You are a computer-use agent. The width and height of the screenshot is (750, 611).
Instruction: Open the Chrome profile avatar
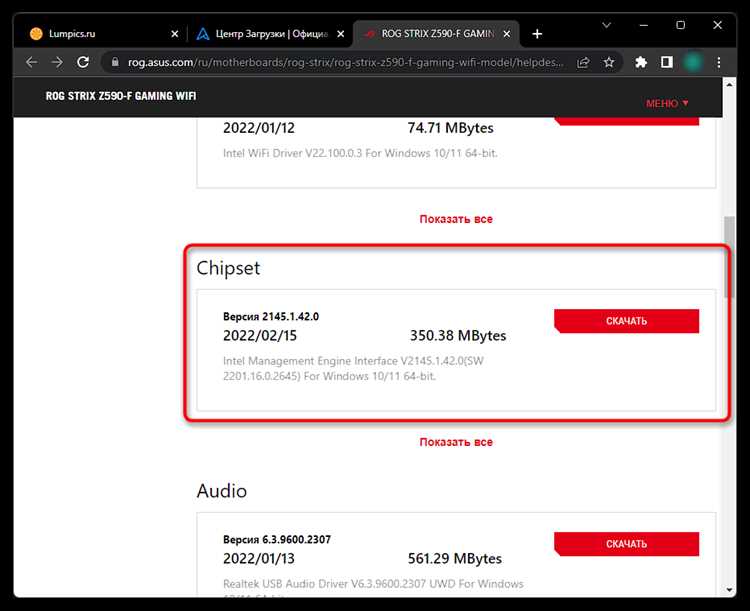click(x=693, y=62)
